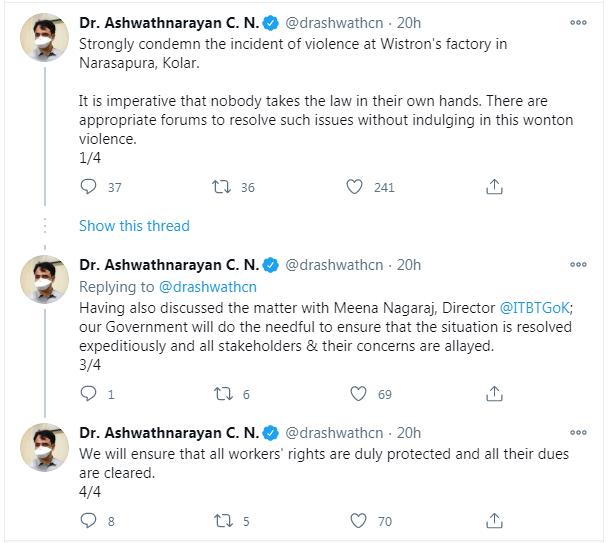Reply to the Wistron factory violence tweet
This screenshot has width=608, height=543.
pos(88,187)
